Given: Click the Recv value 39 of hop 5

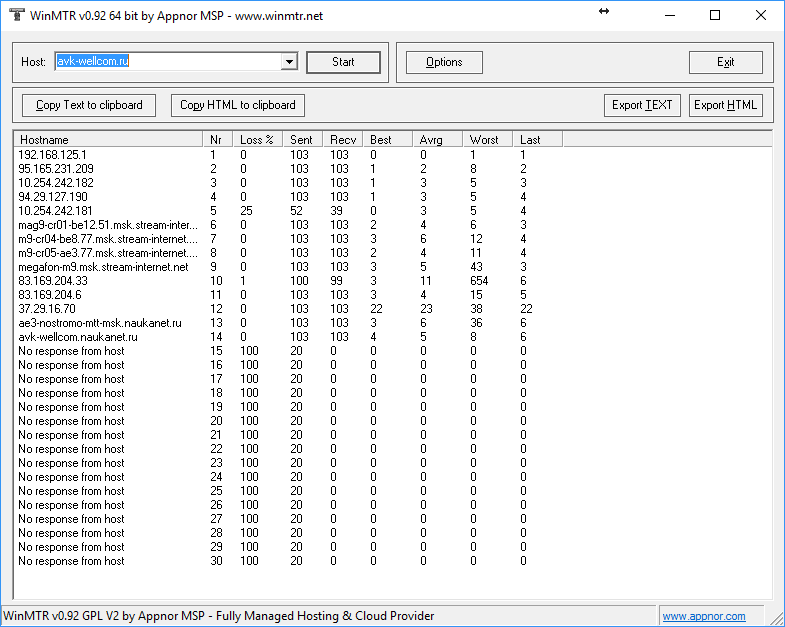Looking at the screenshot, I should point(336,211).
